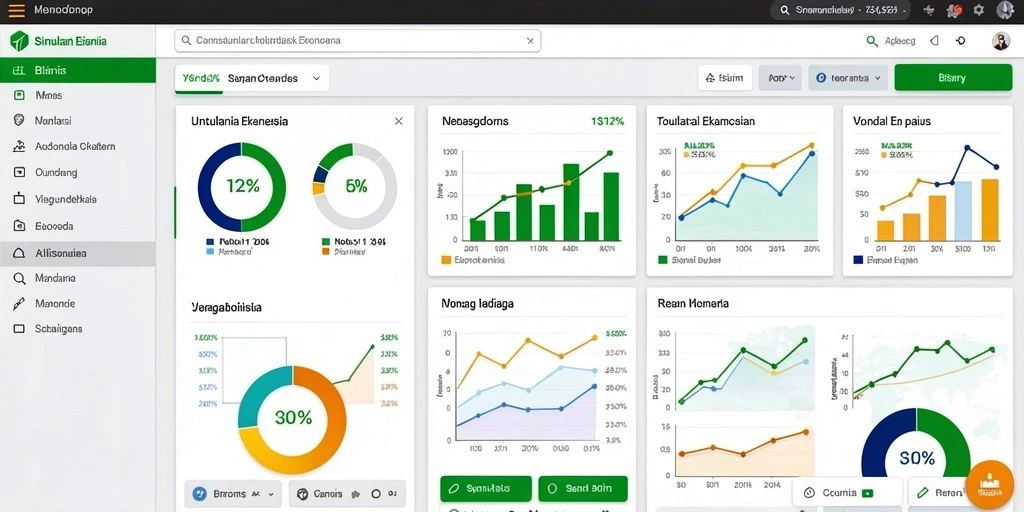Viewport: 1024px width, 512px height.
Task: Click the green Blisrry button
Action: click(x=953, y=78)
